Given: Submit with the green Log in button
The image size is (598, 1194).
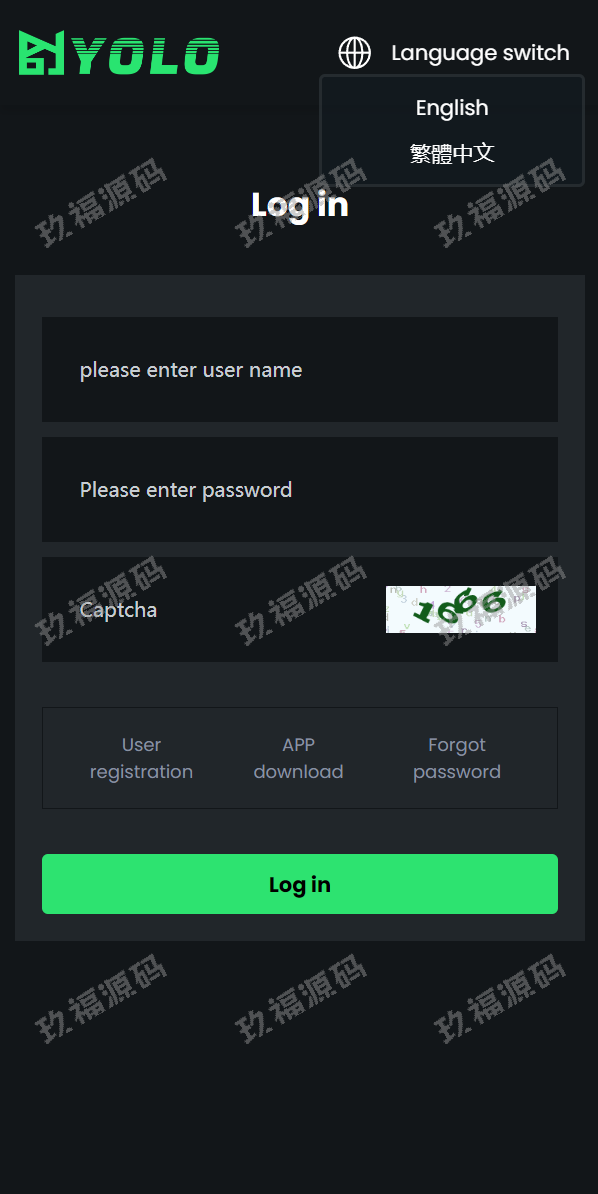Looking at the screenshot, I should pyautogui.click(x=299, y=884).
